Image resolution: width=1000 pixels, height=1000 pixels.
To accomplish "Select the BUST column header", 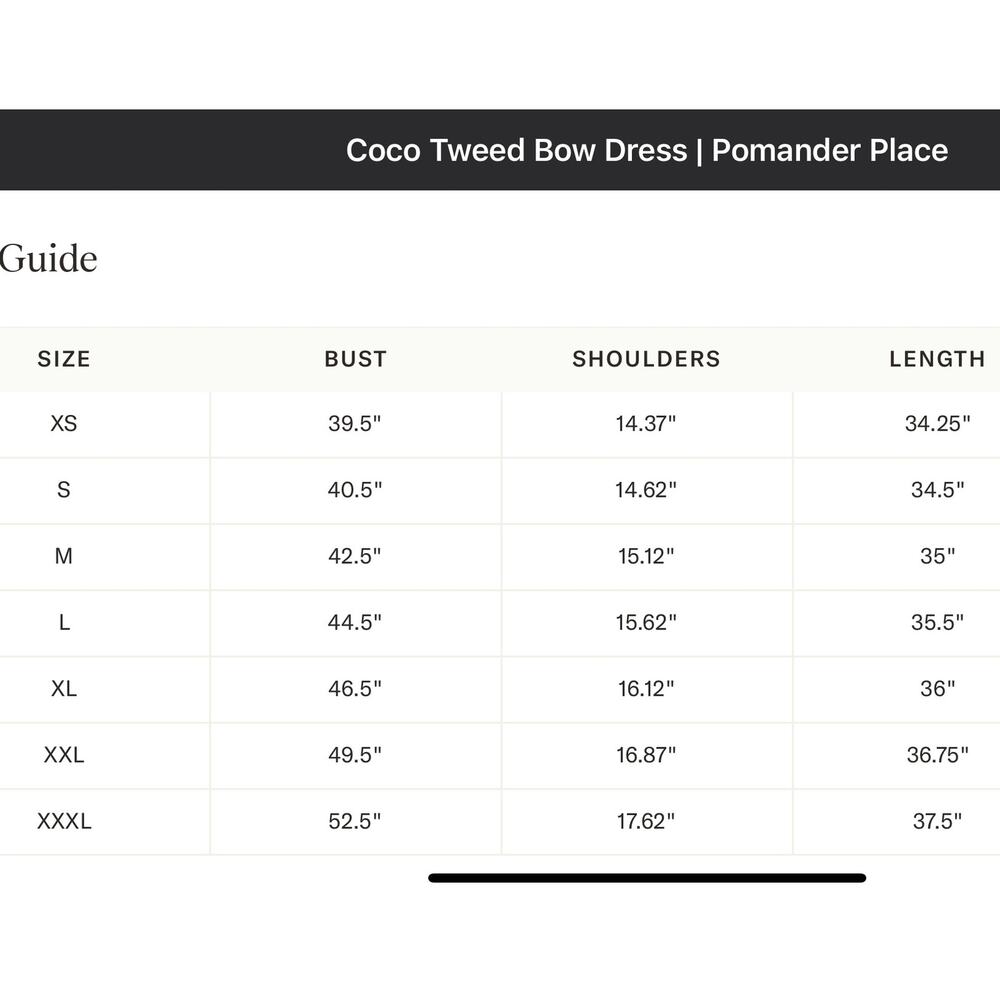I will coord(355,359).
